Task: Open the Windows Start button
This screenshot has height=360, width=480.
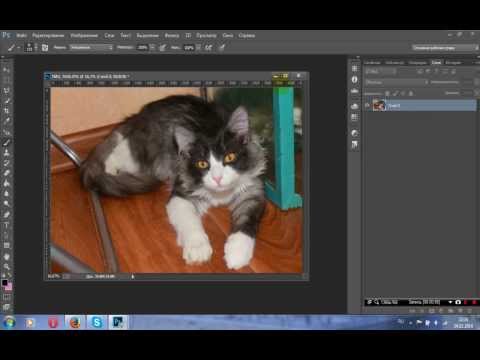Action: point(9,322)
